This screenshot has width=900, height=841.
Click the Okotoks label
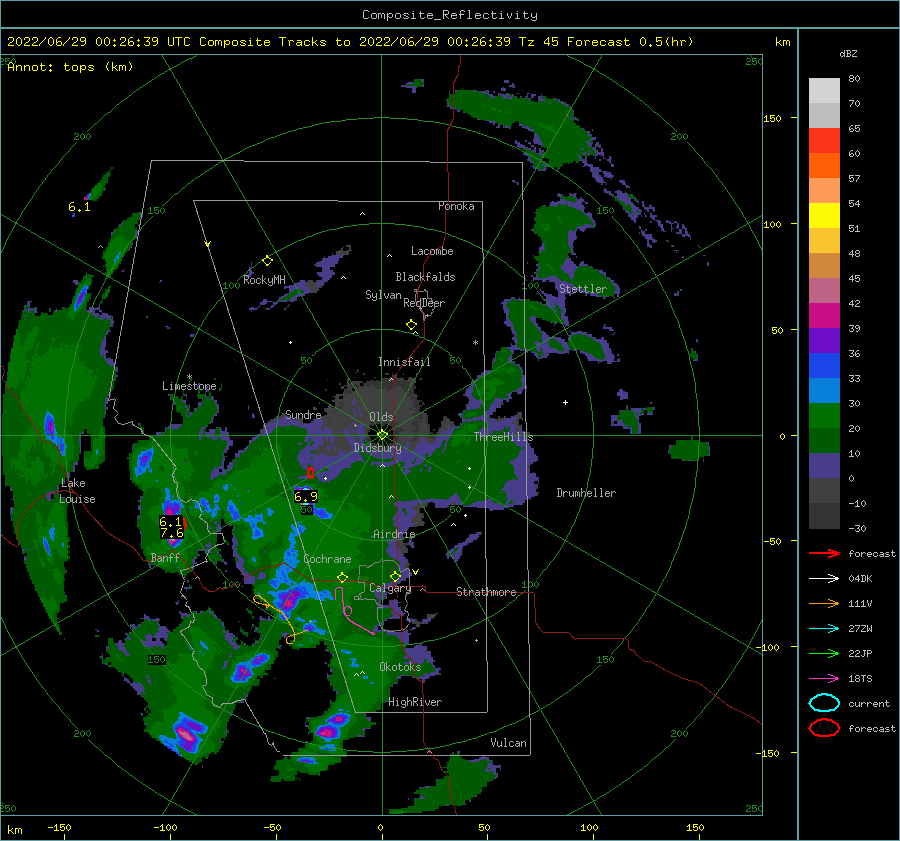[x=400, y=666]
